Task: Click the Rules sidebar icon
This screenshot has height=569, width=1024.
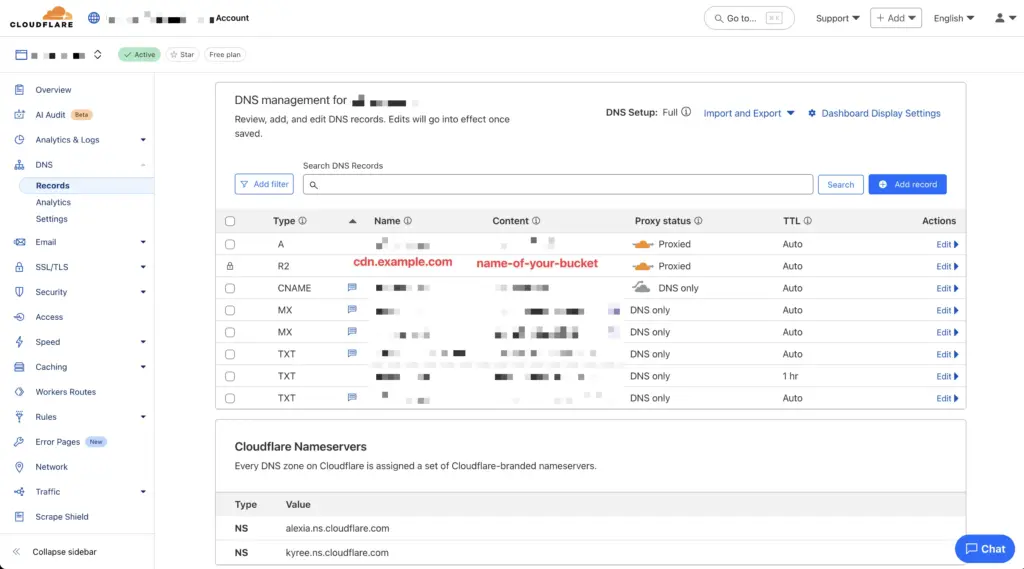Action: pyautogui.click(x=20, y=416)
